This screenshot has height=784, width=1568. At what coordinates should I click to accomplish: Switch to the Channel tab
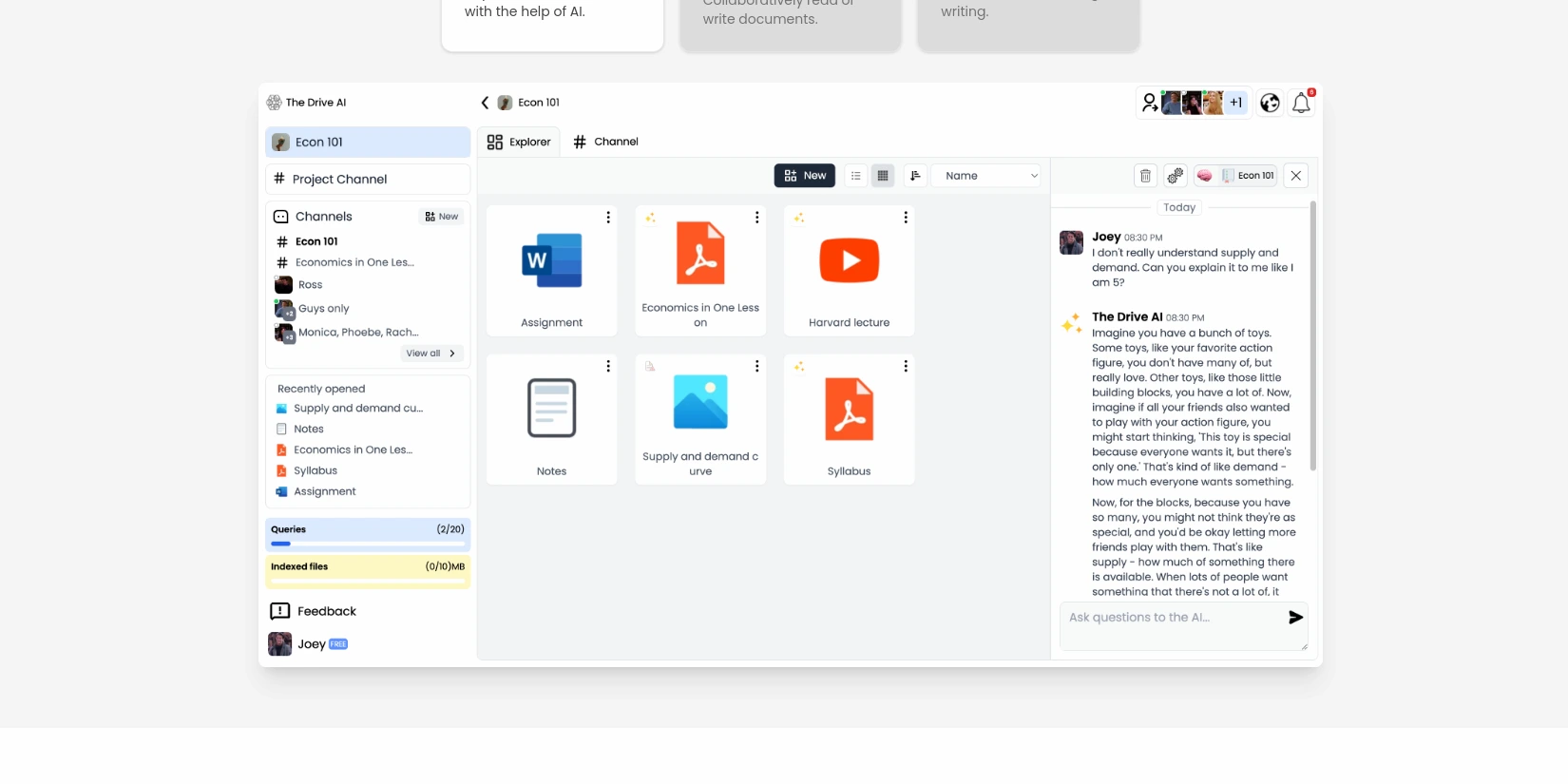point(606,142)
